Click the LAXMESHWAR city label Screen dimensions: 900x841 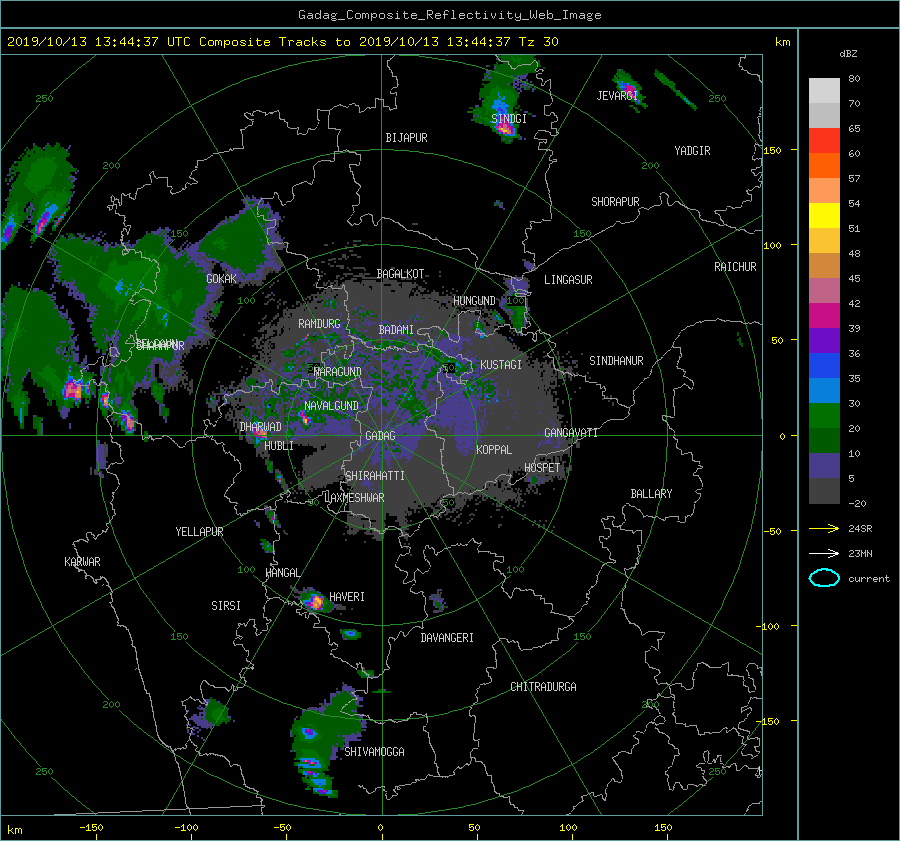[355, 498]
